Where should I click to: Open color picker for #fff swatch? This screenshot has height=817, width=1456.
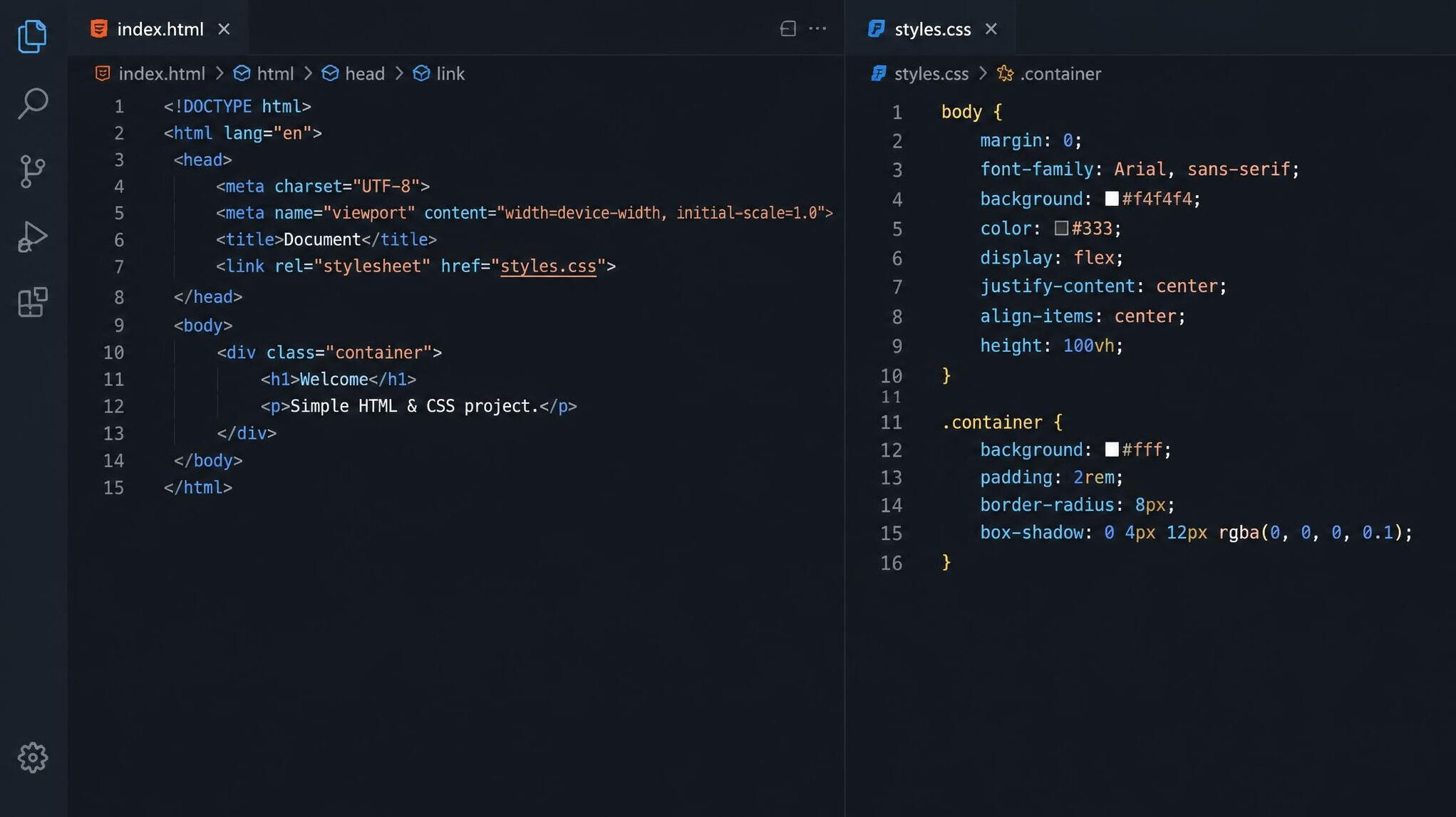[1112, 449]
